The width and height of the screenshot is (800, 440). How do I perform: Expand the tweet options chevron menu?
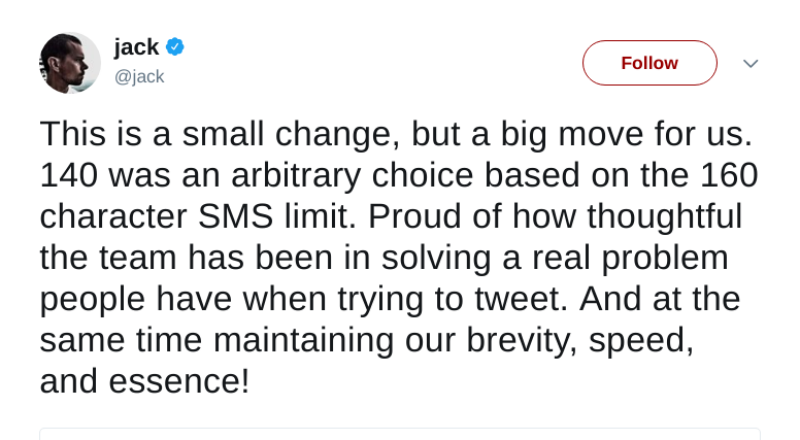[x=750, y=63]
